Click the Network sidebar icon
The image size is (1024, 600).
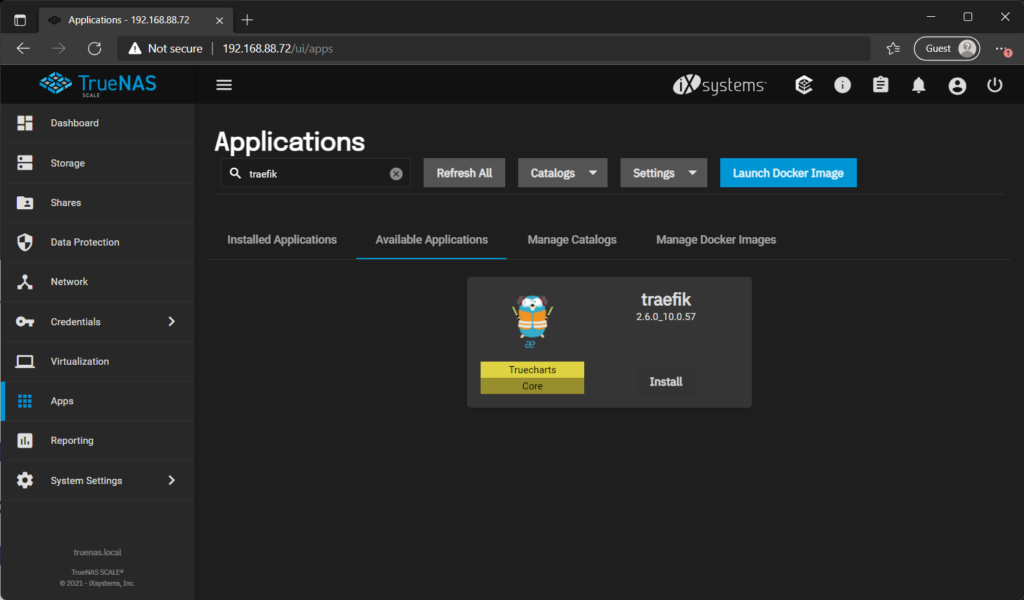pos(25,281)
